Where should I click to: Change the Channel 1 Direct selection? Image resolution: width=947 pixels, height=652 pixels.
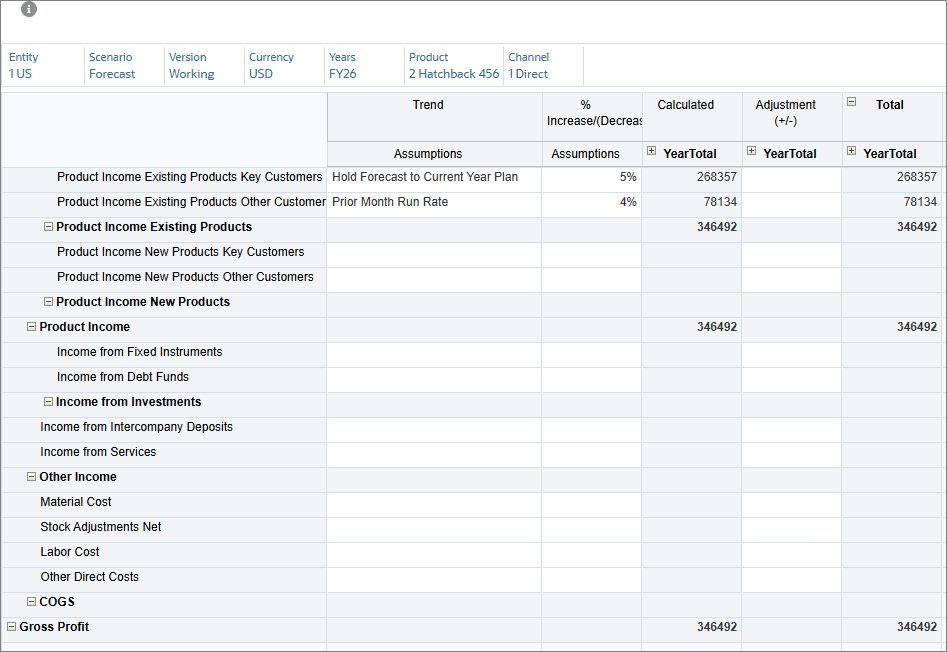(x=528, y=74)
